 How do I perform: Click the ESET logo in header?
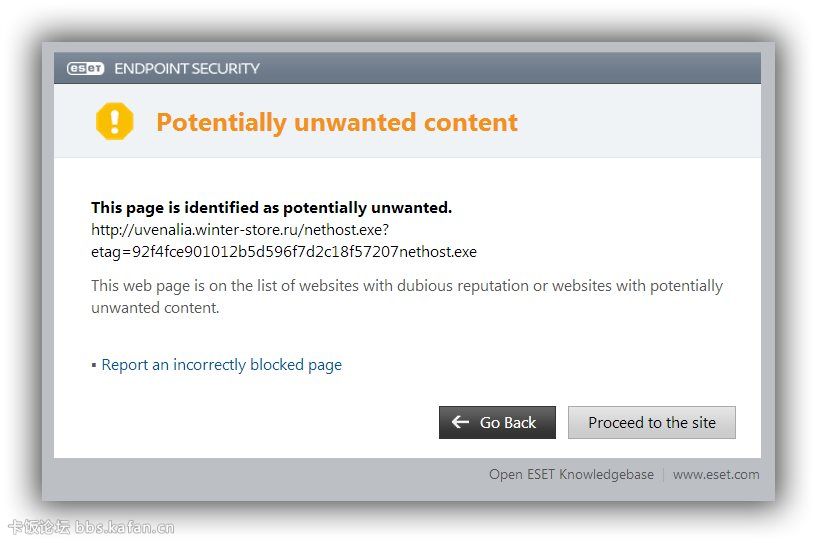tap(85, 68)
